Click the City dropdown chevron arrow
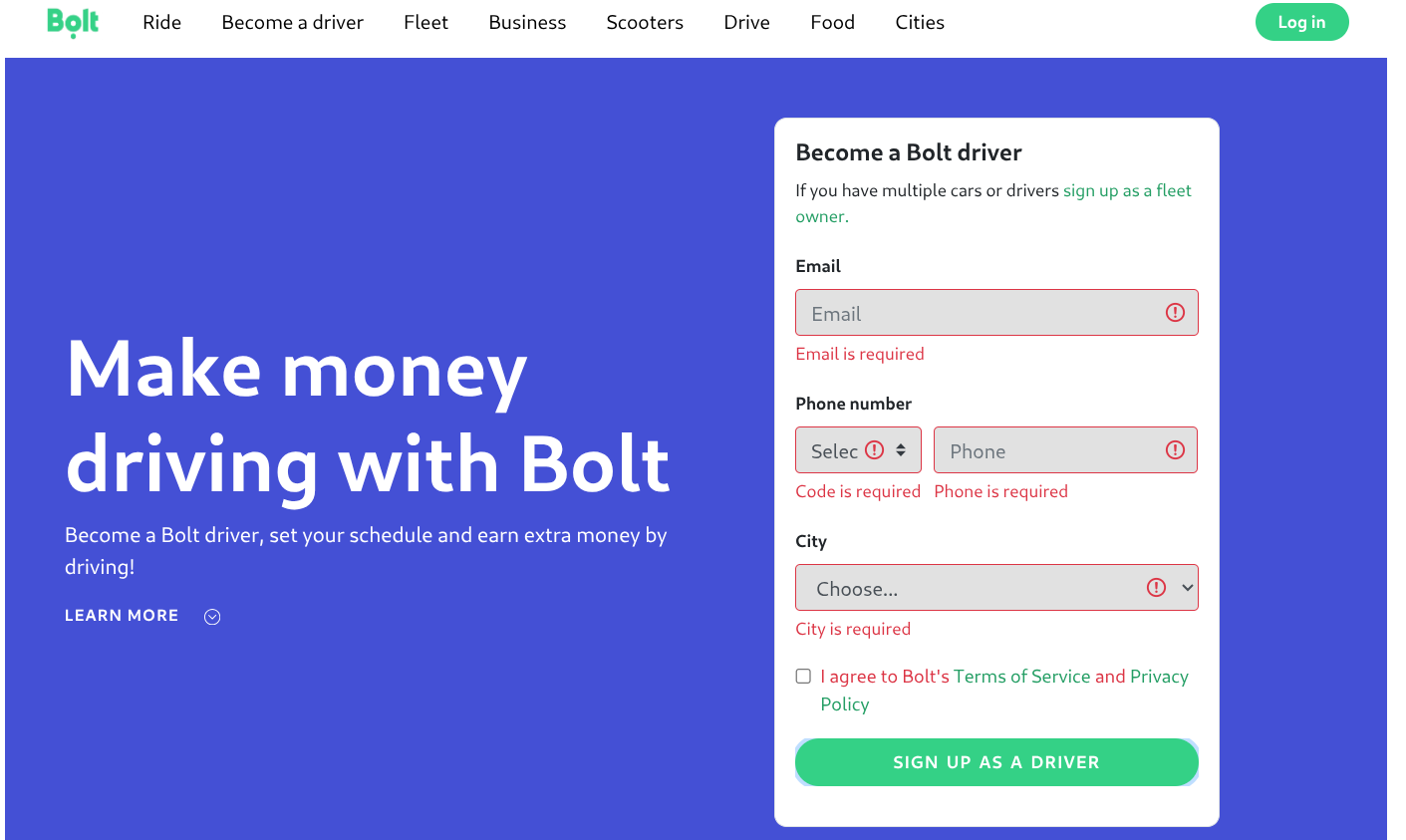 pyautogui.click(x=1187, y=588)
